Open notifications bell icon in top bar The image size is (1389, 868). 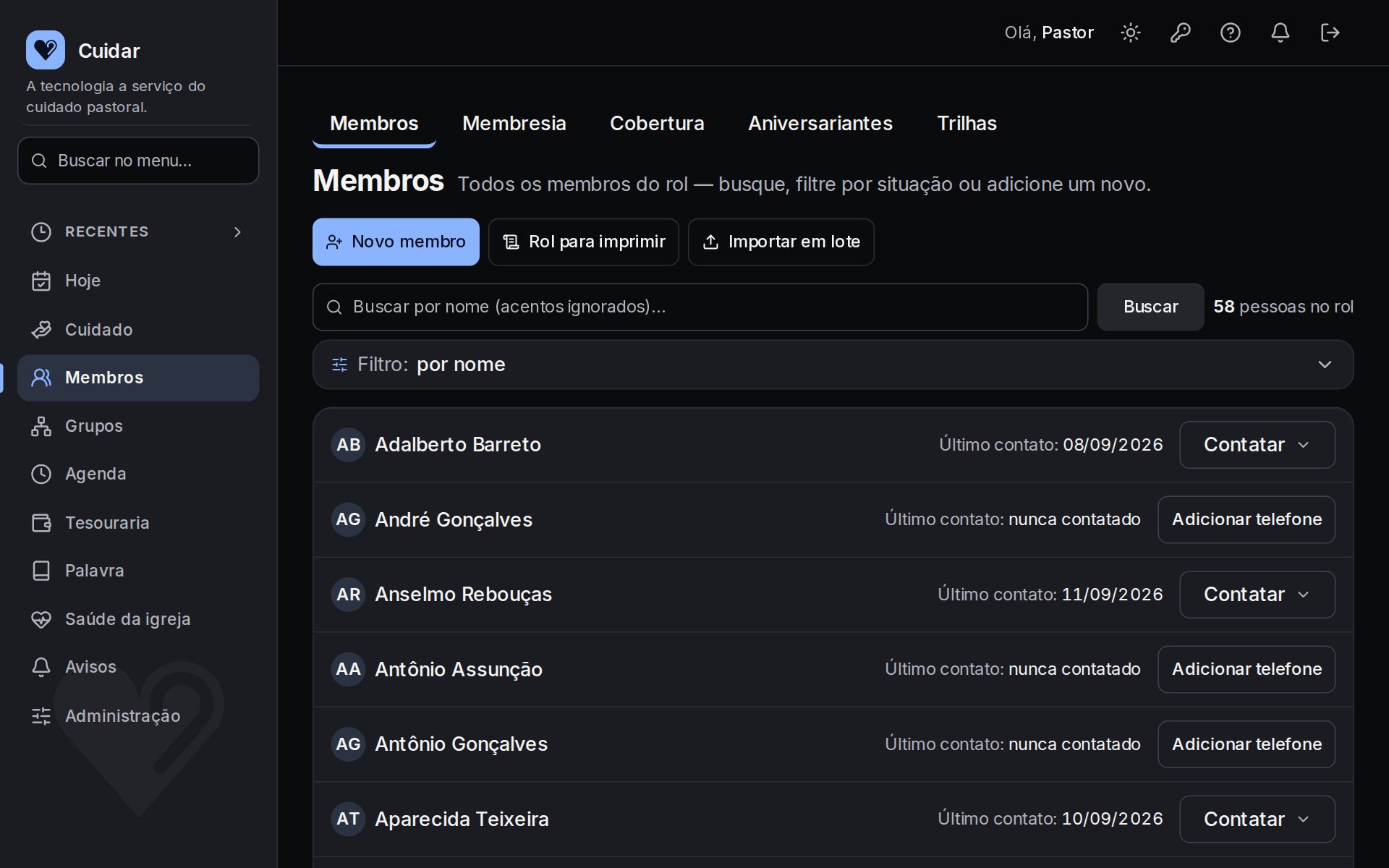coord(1280,33)
